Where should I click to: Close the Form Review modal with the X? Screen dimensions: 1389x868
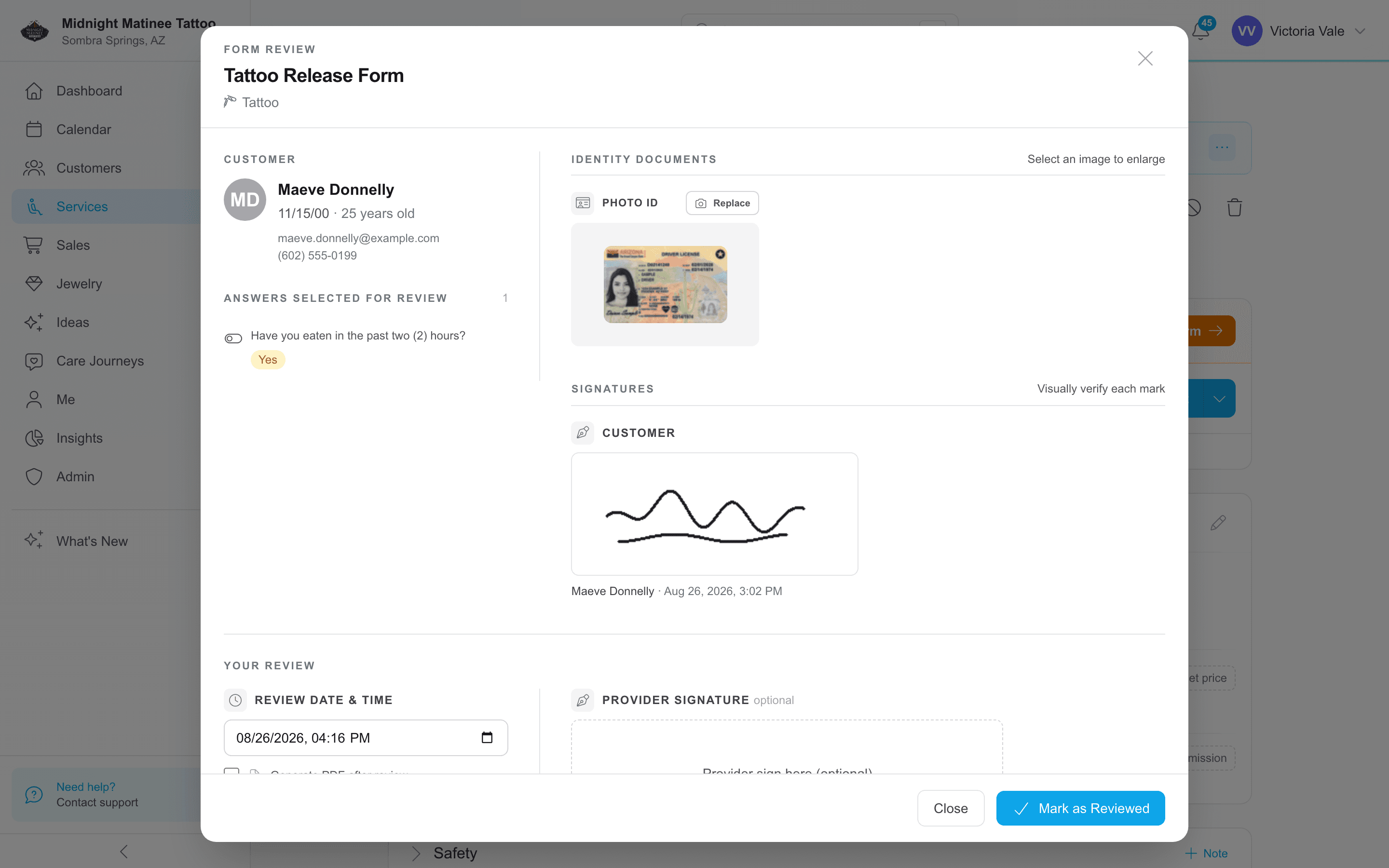[x=1145, y=58]
